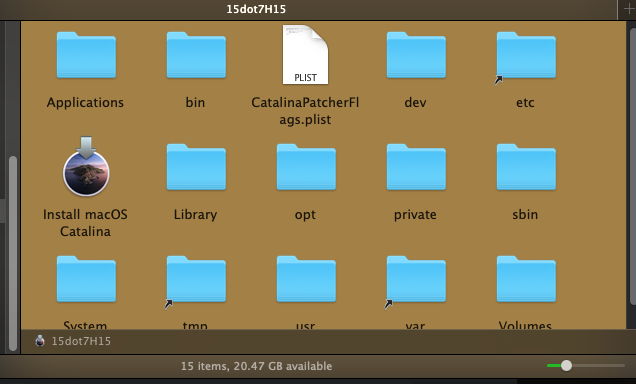Click the sidebar vertical scrollbar

(13, 253)
